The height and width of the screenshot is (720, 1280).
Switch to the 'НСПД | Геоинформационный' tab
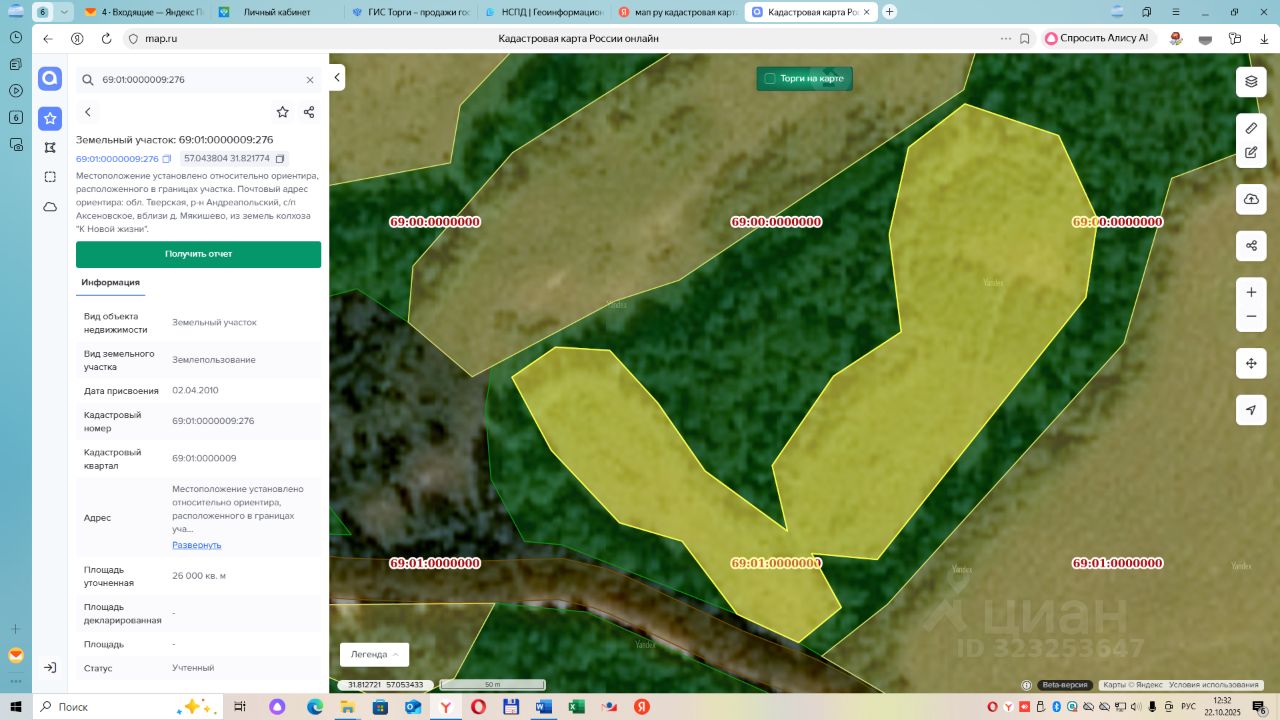point(544,12)
